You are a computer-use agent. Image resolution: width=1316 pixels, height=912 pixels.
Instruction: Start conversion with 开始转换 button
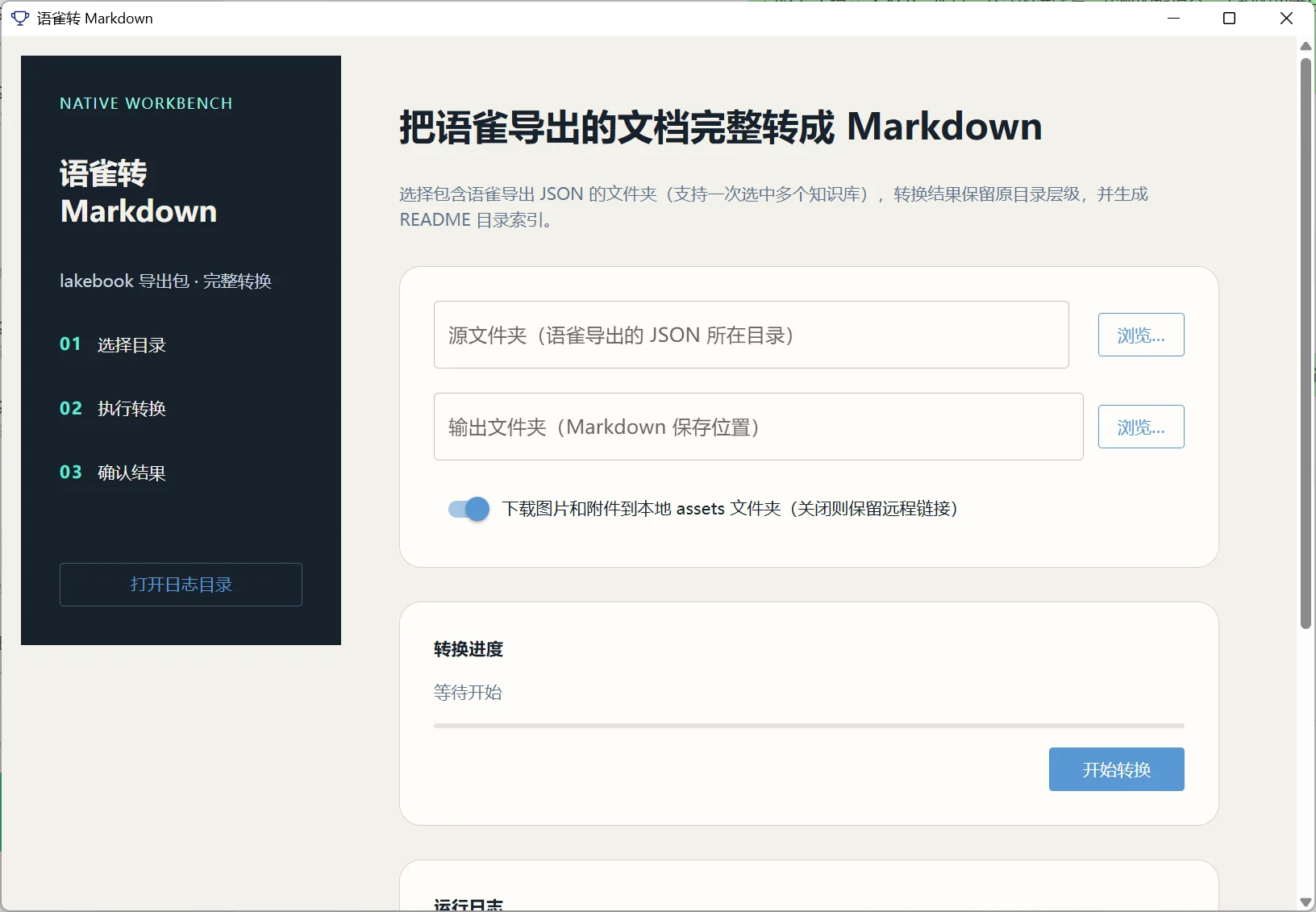point(1117,769)
